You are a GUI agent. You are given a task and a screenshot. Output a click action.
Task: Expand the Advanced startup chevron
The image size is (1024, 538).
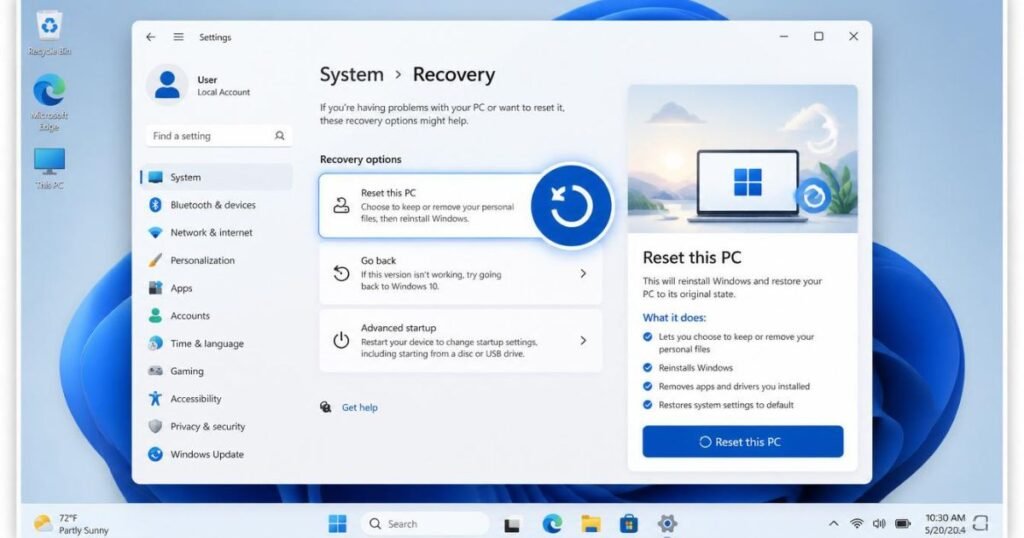[x=583, y=341]
